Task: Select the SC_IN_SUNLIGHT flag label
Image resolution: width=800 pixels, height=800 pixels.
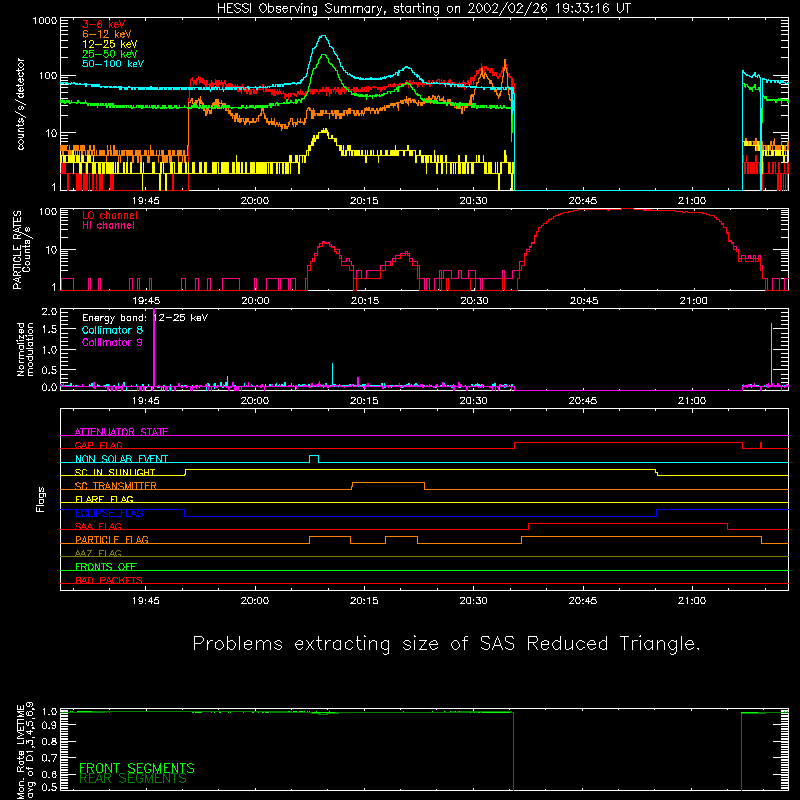Action: 115,472
